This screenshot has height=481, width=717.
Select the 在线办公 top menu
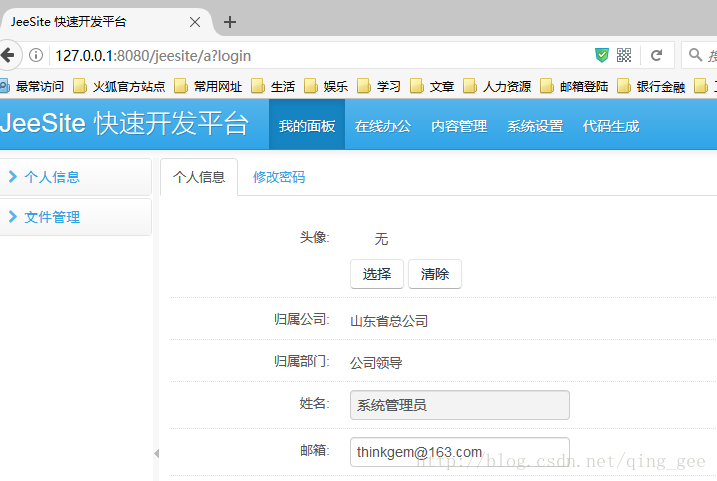(383, 126)
